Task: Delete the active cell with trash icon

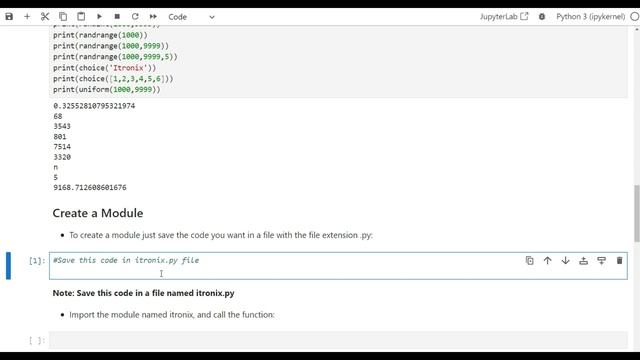Action: pyautogui.click(x=619, y=260)
